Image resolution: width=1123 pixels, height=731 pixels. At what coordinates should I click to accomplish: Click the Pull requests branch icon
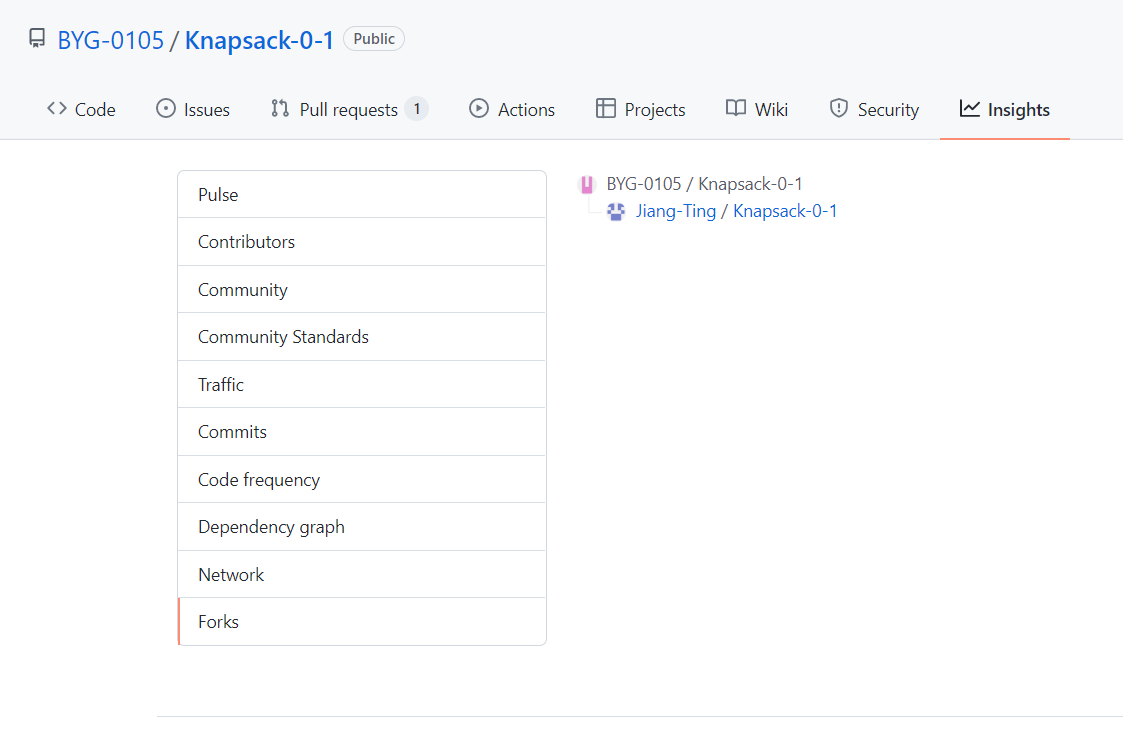[x=280, y=109]
